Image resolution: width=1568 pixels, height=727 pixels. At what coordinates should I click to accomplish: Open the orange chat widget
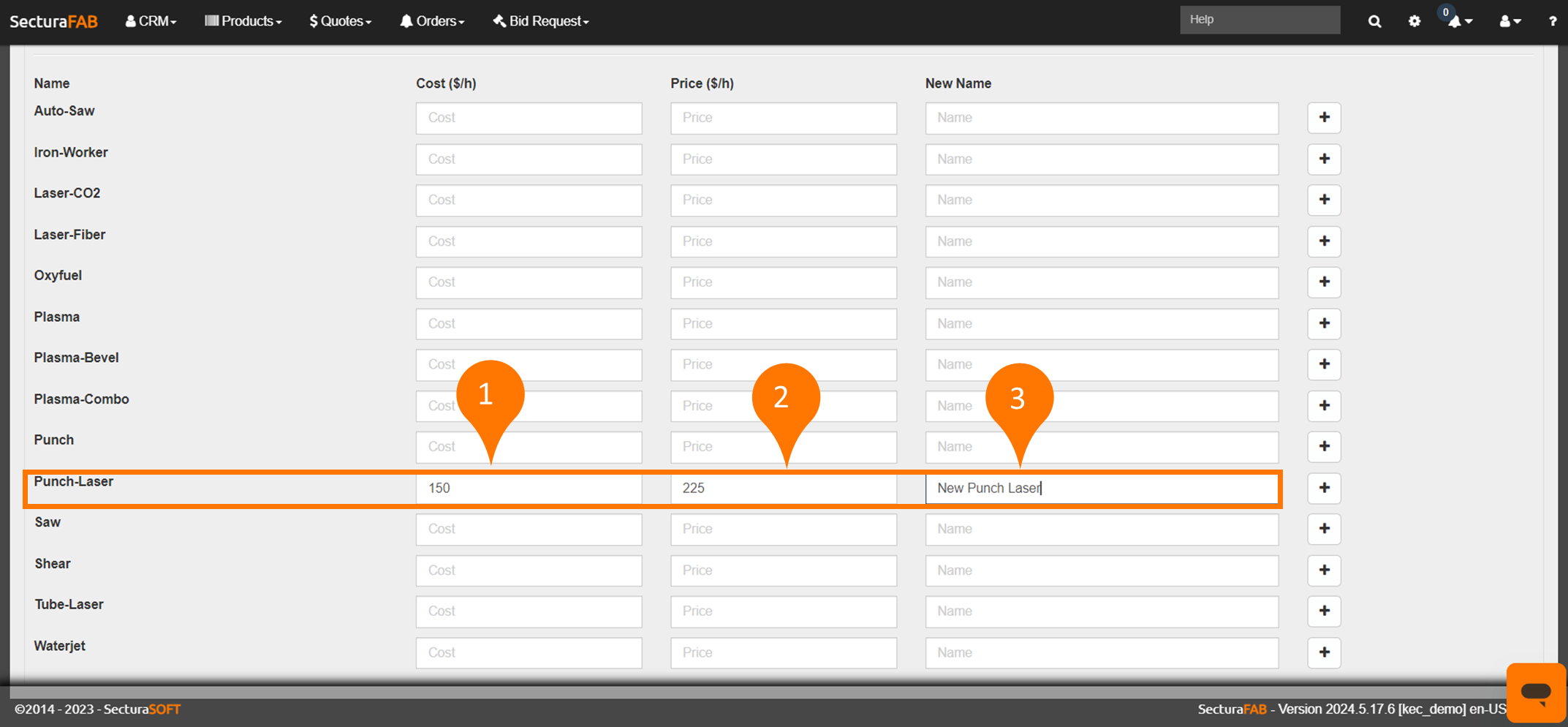[x=1536, y=691]
